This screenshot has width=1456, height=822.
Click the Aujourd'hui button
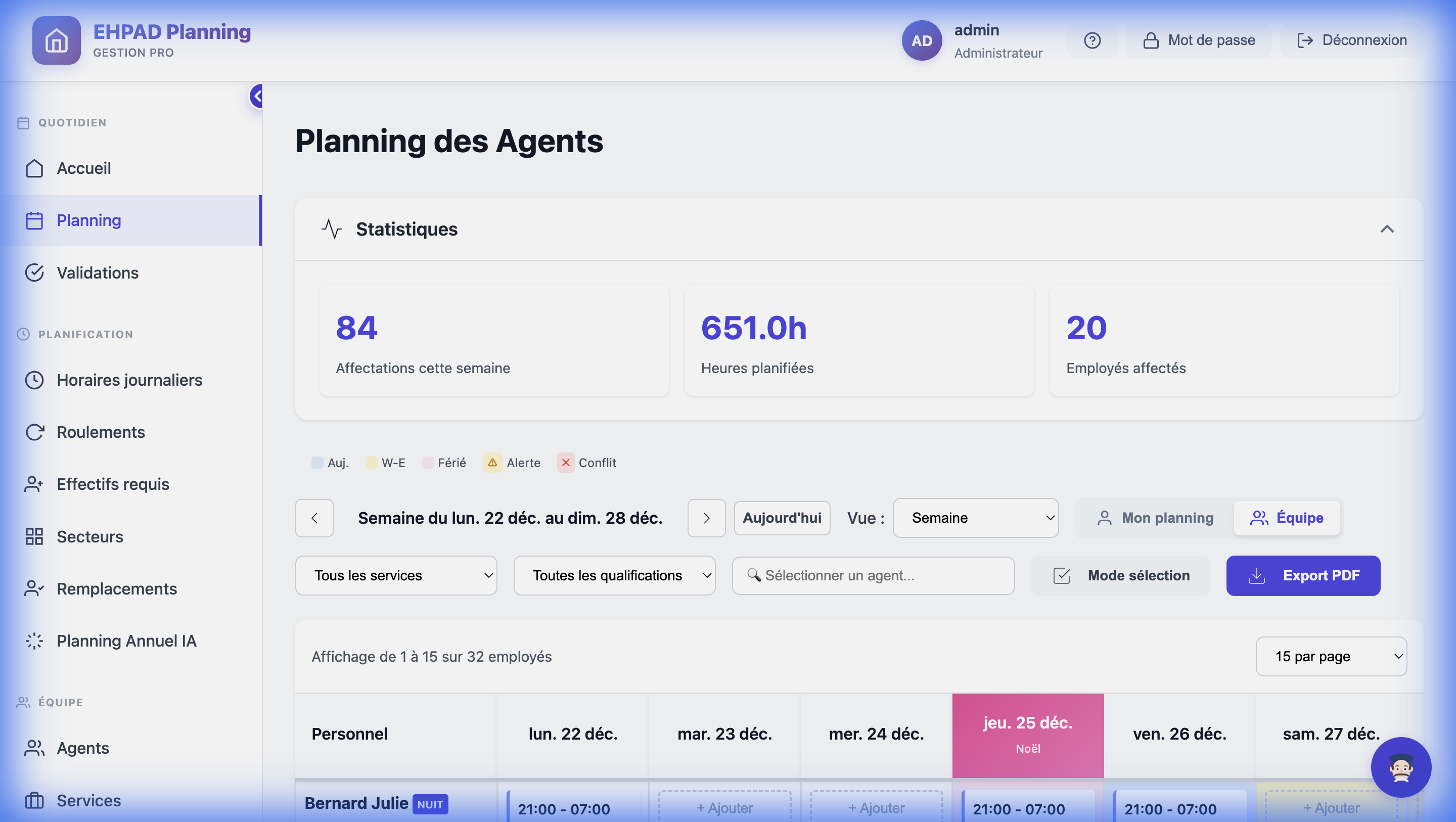[x=782, y=518]
